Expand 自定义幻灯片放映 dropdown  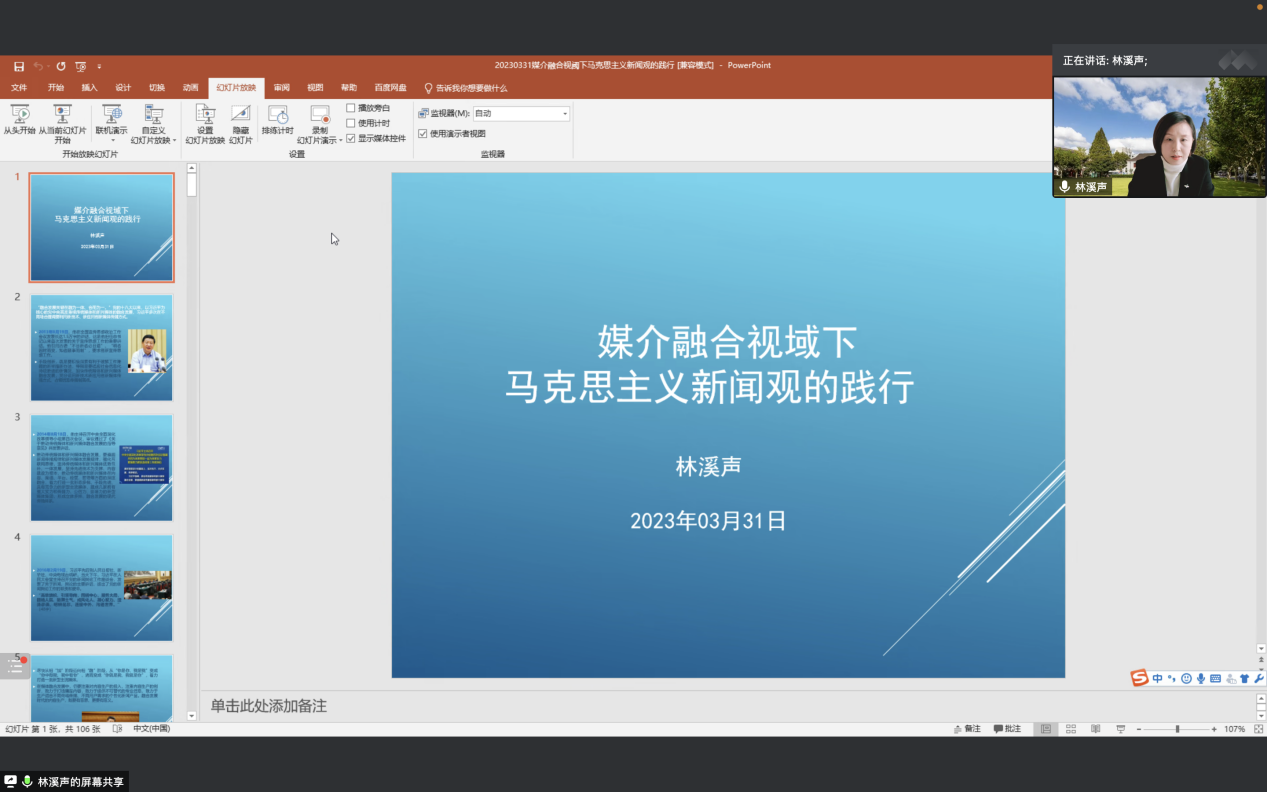click(174, 141)
